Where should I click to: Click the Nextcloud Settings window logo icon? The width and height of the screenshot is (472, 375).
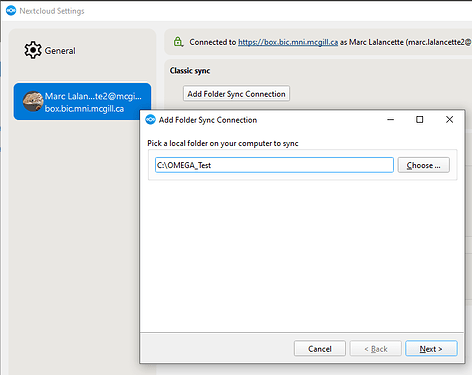pyautogui.click(x=11, y=11)
